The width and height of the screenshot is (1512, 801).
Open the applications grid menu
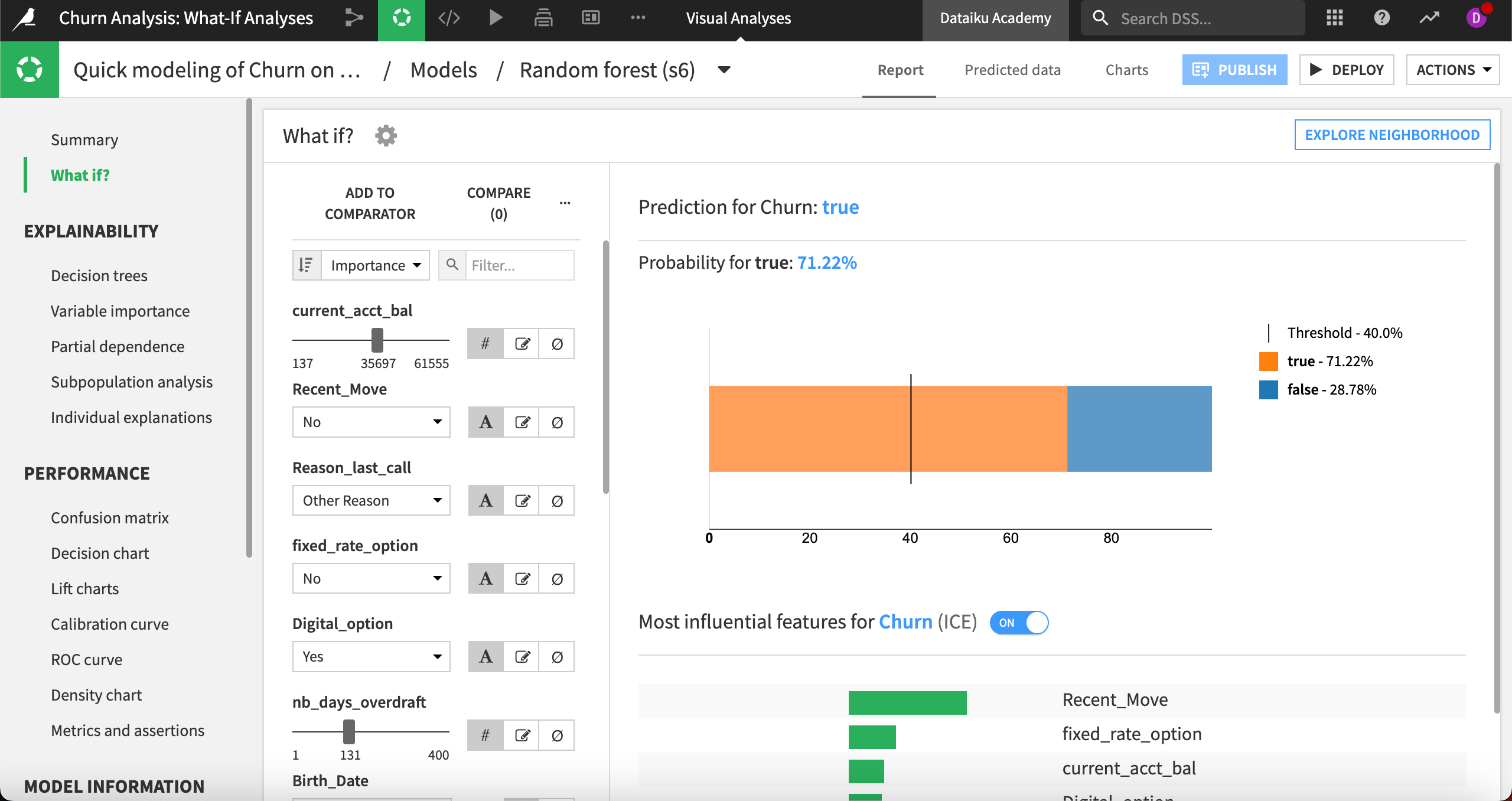1334,18
